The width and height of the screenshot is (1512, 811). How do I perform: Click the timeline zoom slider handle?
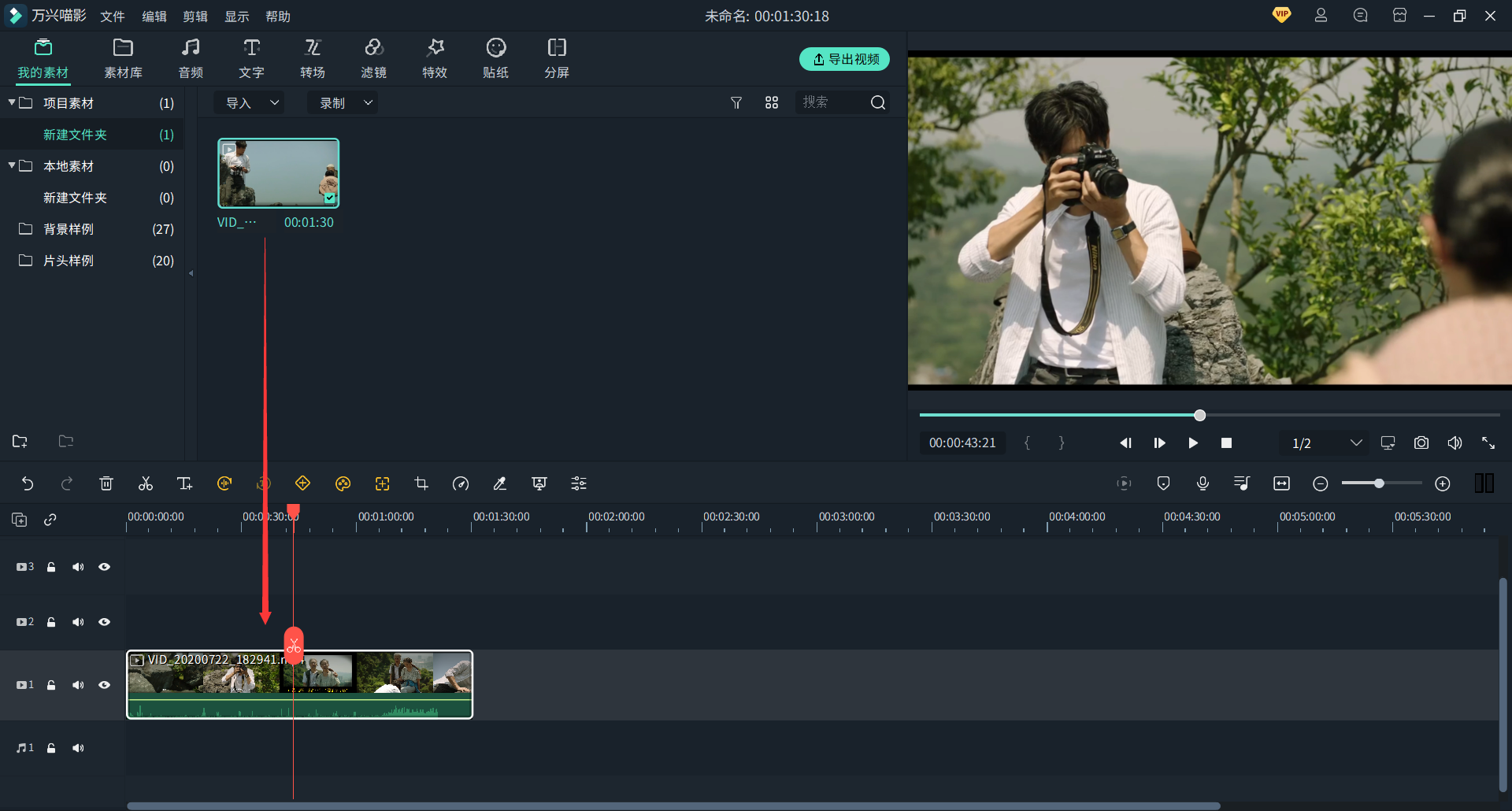click(x=1379, y=483)
